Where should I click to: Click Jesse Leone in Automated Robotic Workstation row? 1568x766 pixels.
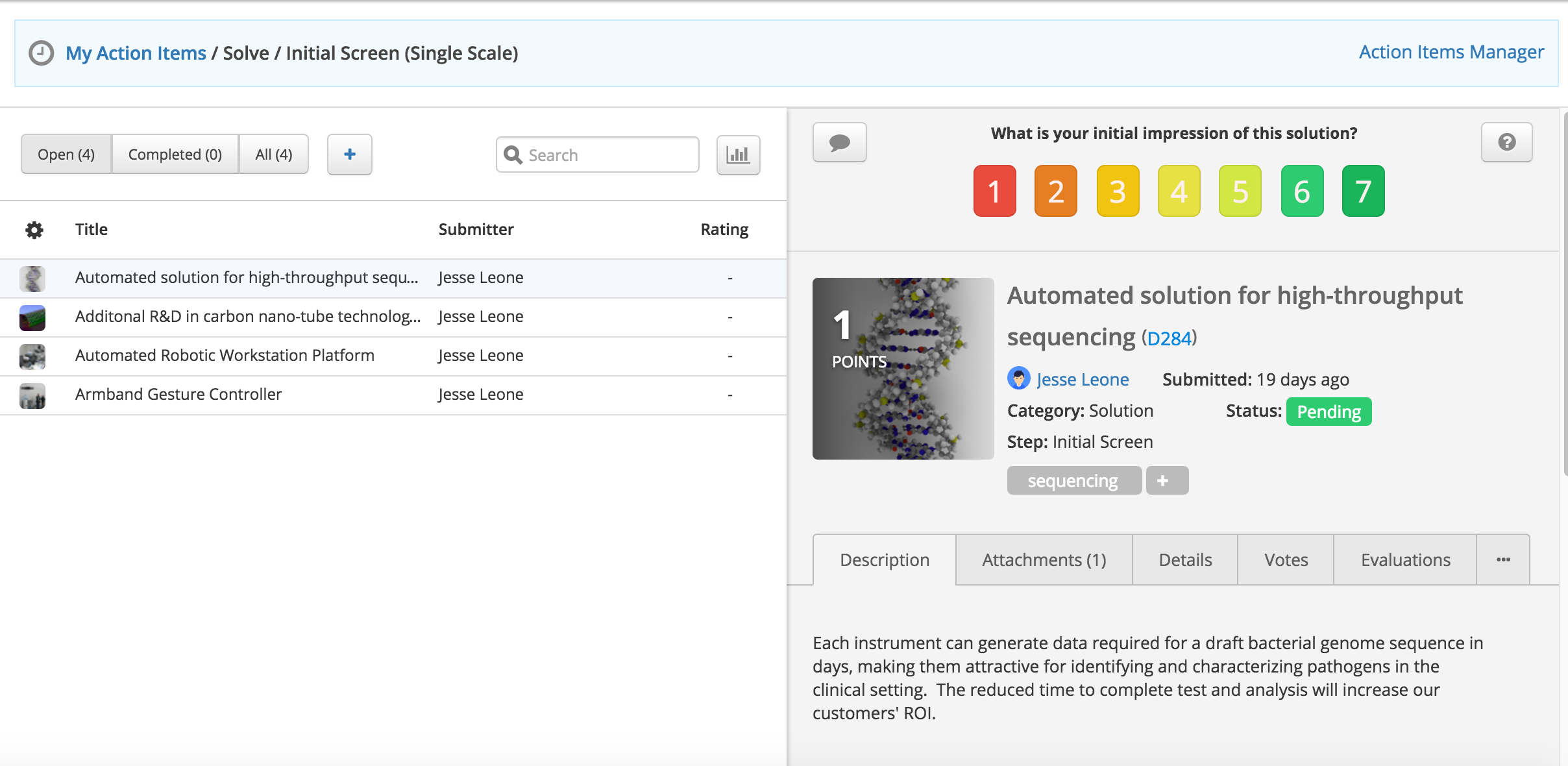[481, 355]
